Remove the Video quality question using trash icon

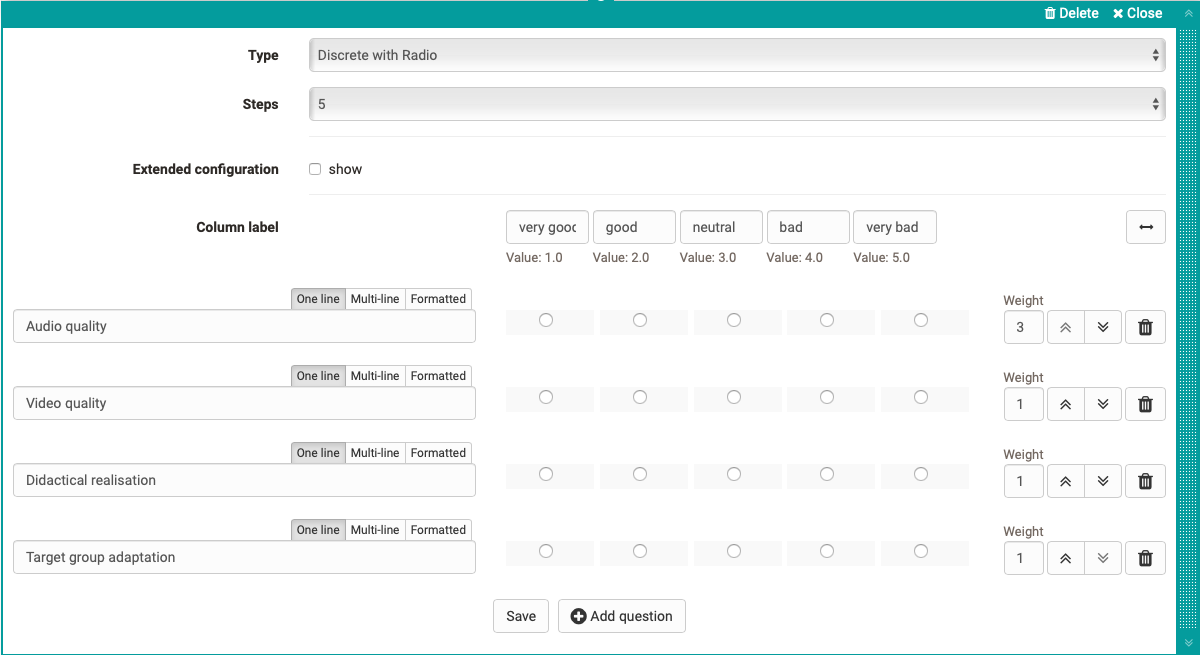[1145, 403]
